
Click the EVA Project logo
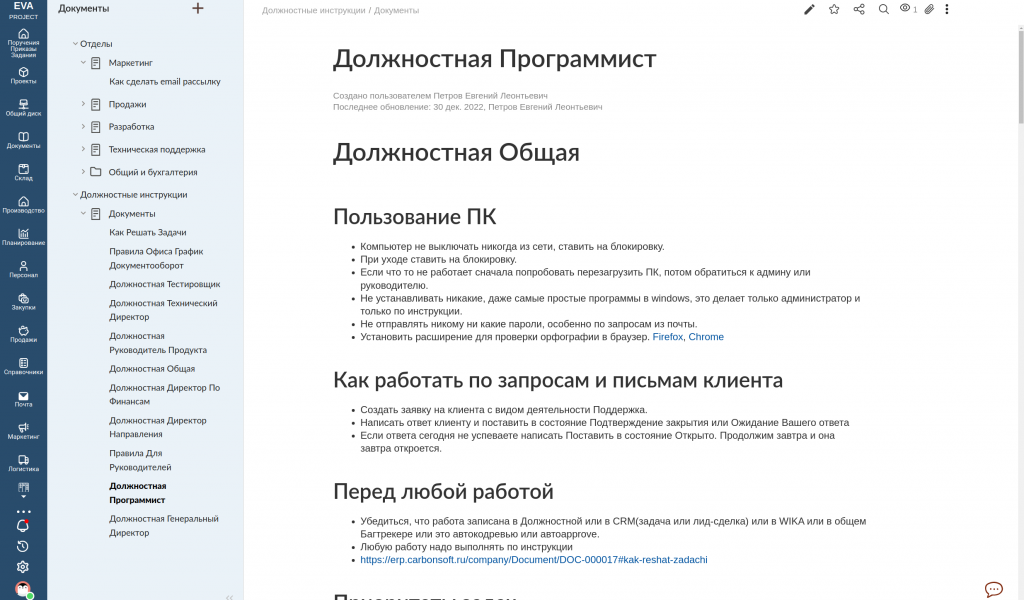24,10
